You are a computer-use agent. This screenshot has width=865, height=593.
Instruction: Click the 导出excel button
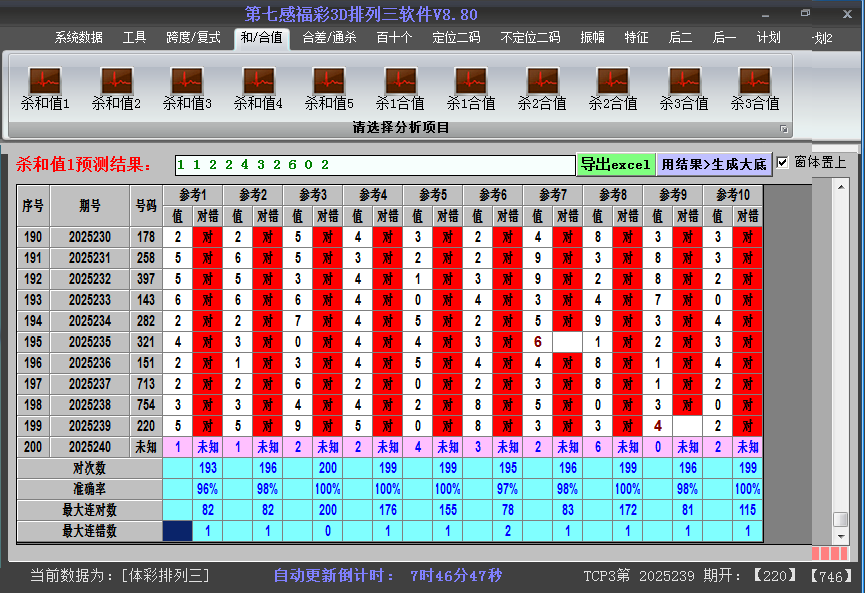pos(615,164)
